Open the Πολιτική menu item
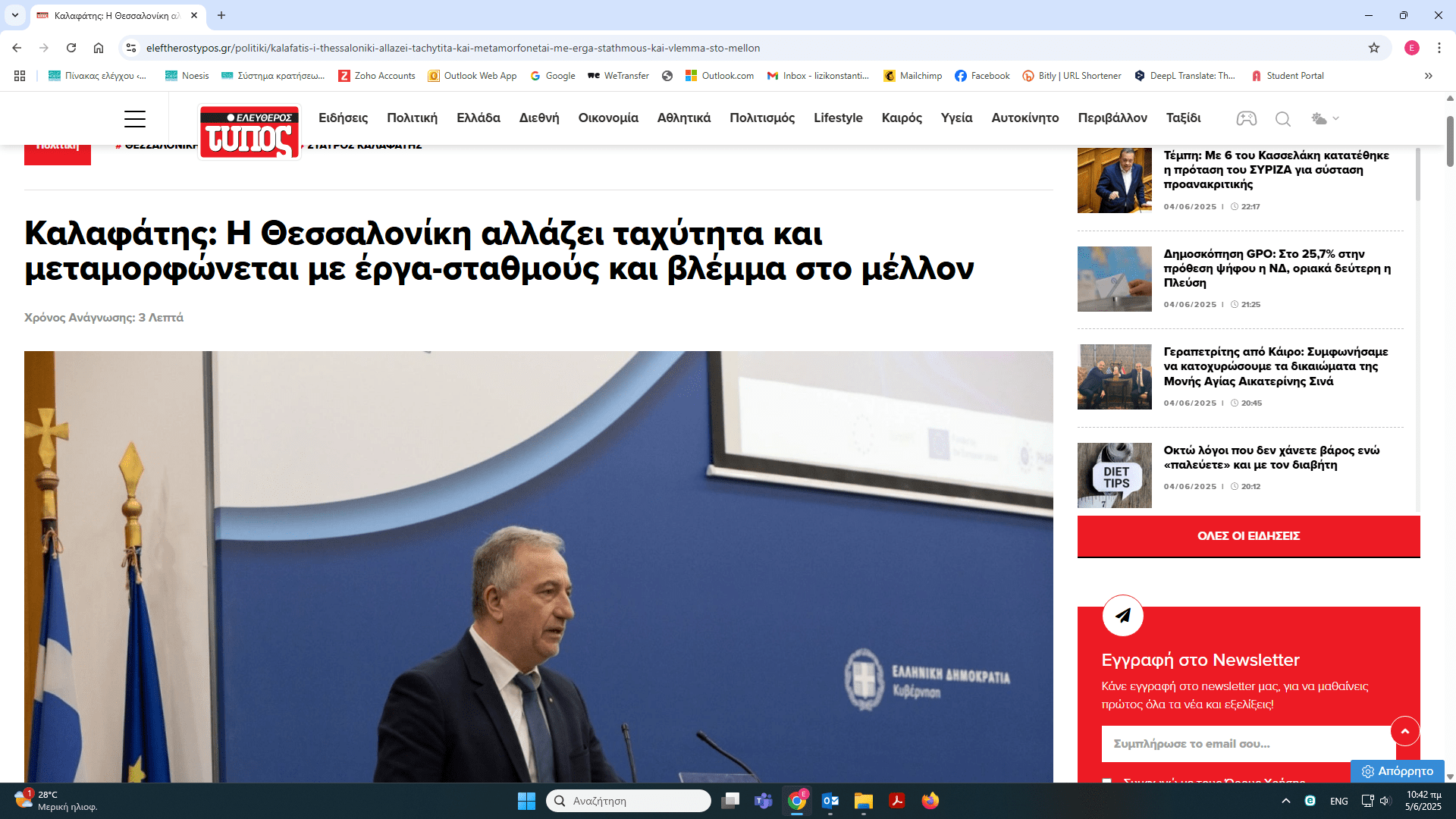1456x819 pixels. point(412,118)
